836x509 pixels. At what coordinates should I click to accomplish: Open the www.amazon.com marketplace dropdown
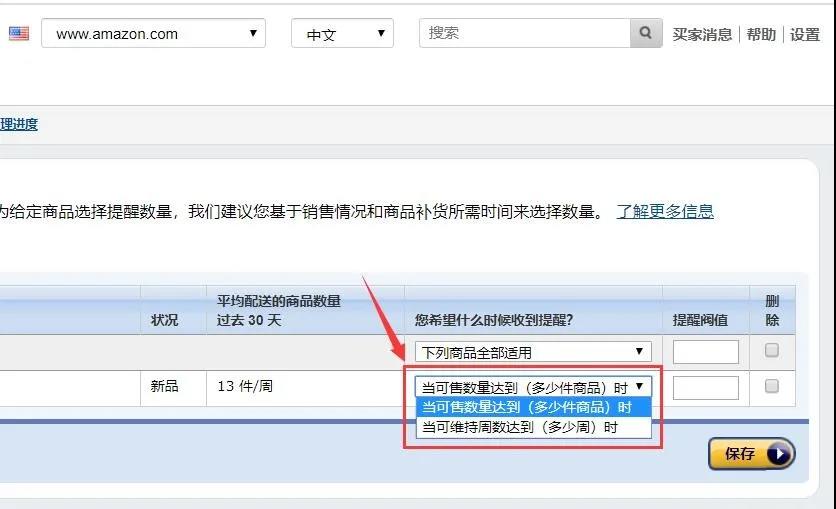click(x=153, y=34)
